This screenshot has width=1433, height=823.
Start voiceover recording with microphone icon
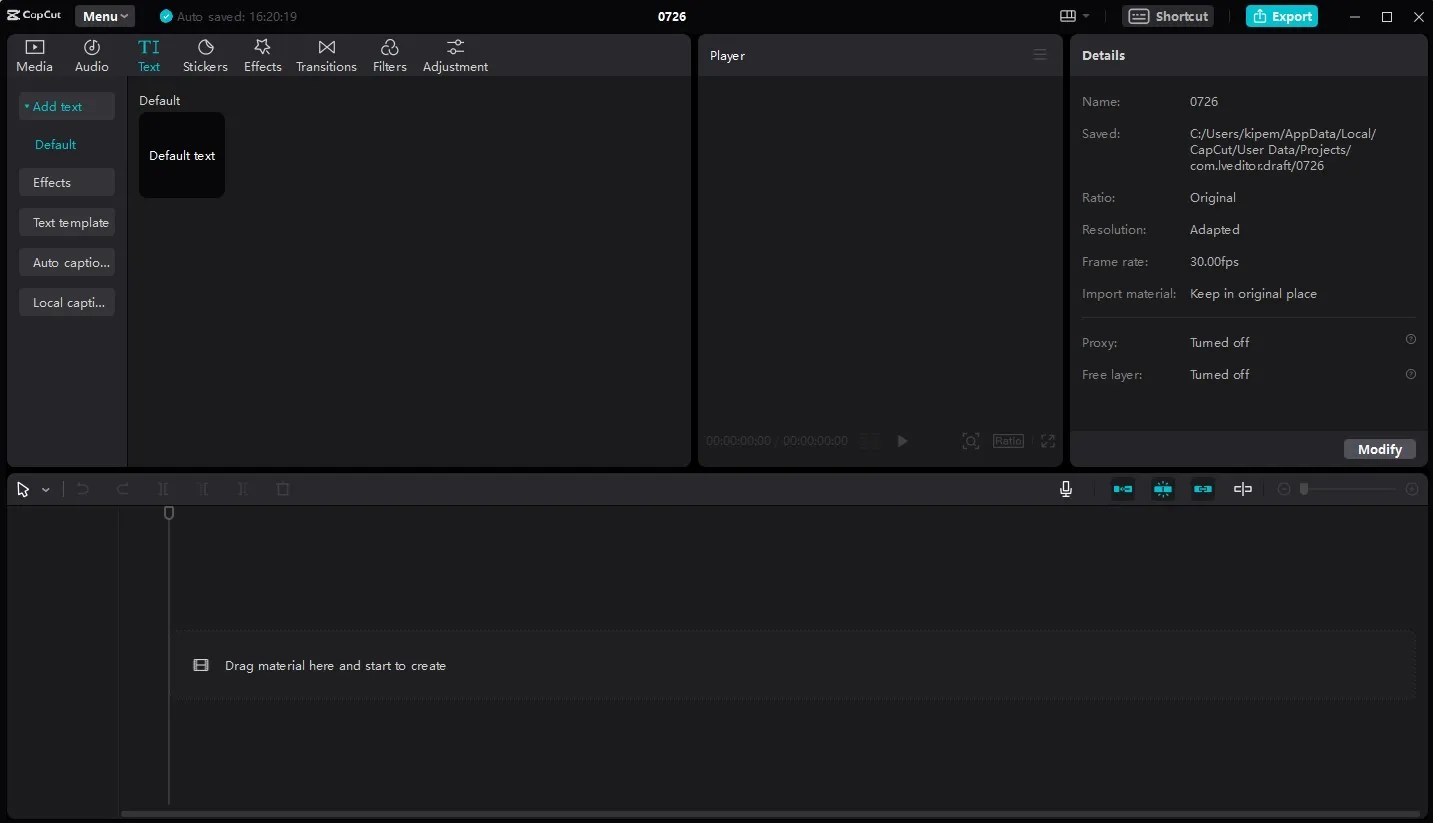click(1066, 489)
